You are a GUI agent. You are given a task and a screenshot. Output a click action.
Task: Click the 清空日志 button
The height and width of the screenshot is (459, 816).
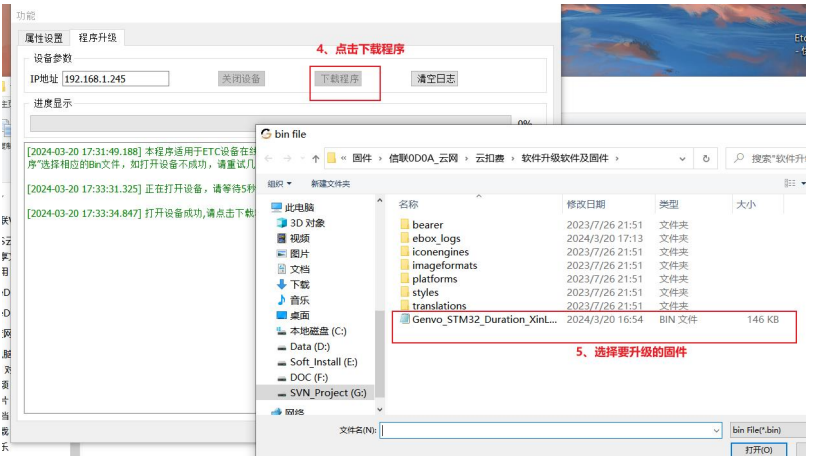[436, 79]
